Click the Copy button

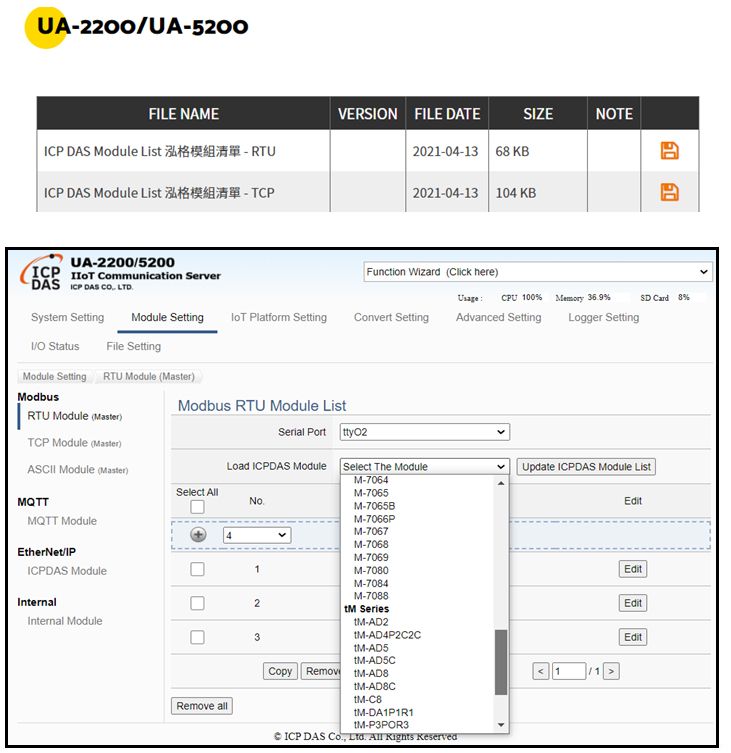pyautogui.click(x=280, y=671)
